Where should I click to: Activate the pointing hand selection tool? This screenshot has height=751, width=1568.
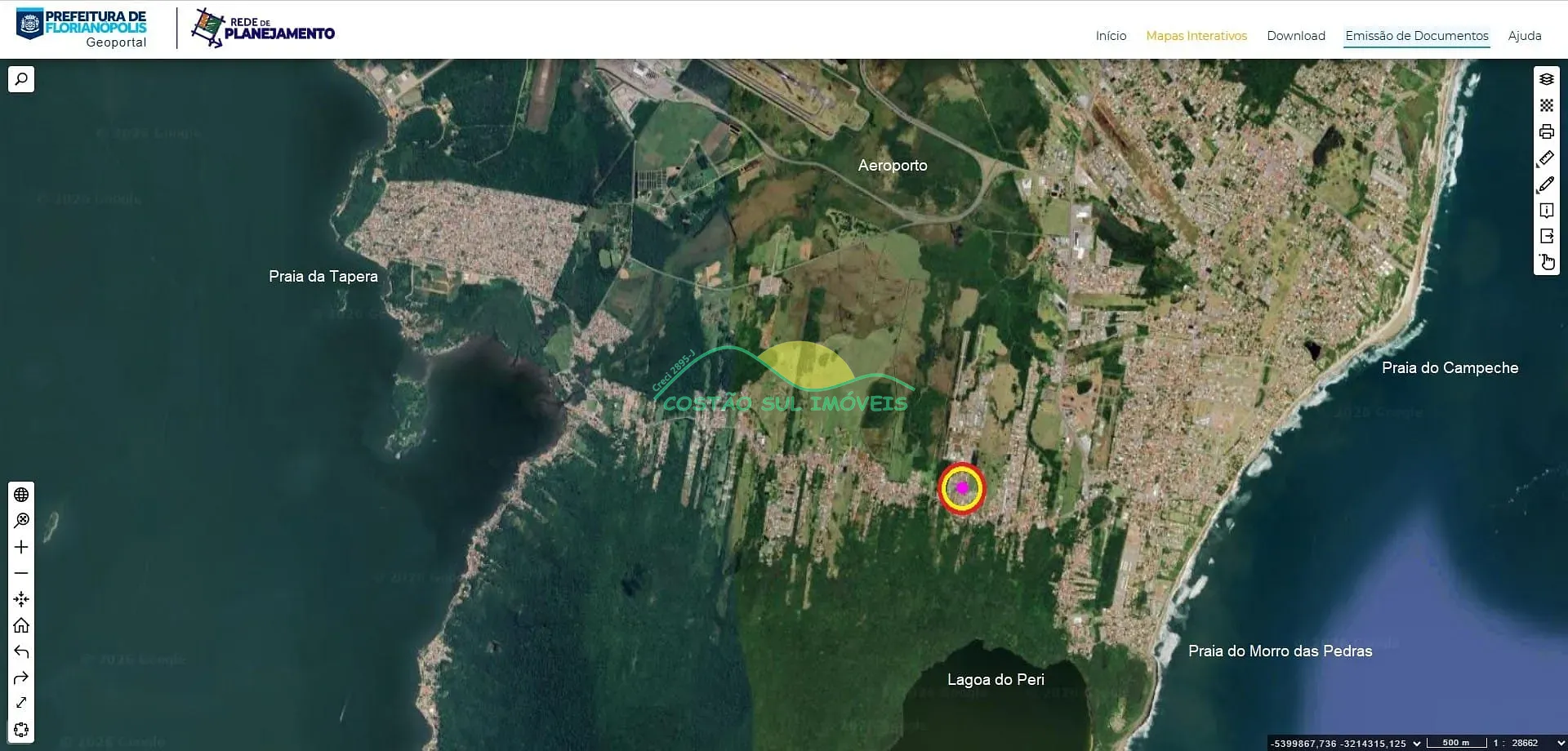tap(1546, 262)
